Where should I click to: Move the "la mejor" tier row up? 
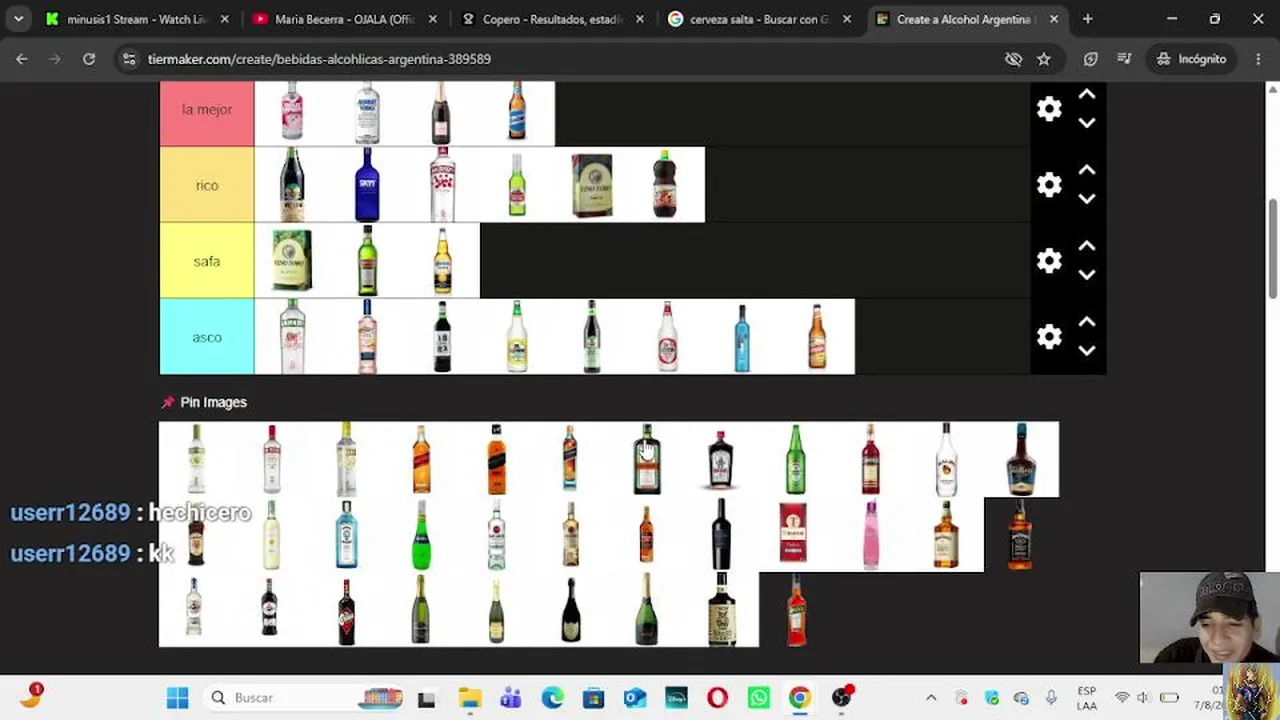(1087, 95)
